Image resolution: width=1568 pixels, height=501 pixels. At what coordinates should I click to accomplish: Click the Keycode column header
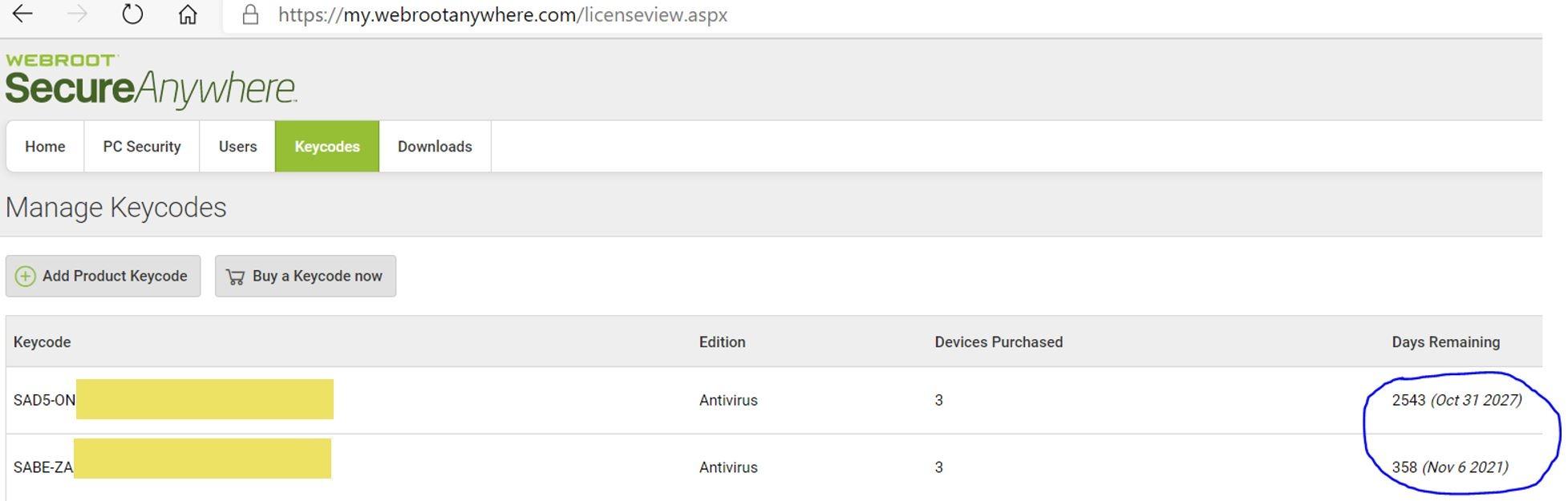pyautogui.click(x=42, y=342)
